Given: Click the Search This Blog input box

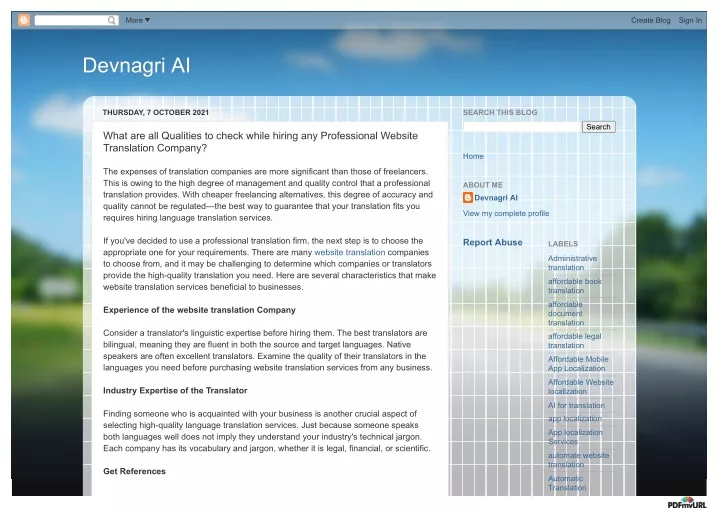Looking at the screenshot, I should tap(522, 127).
